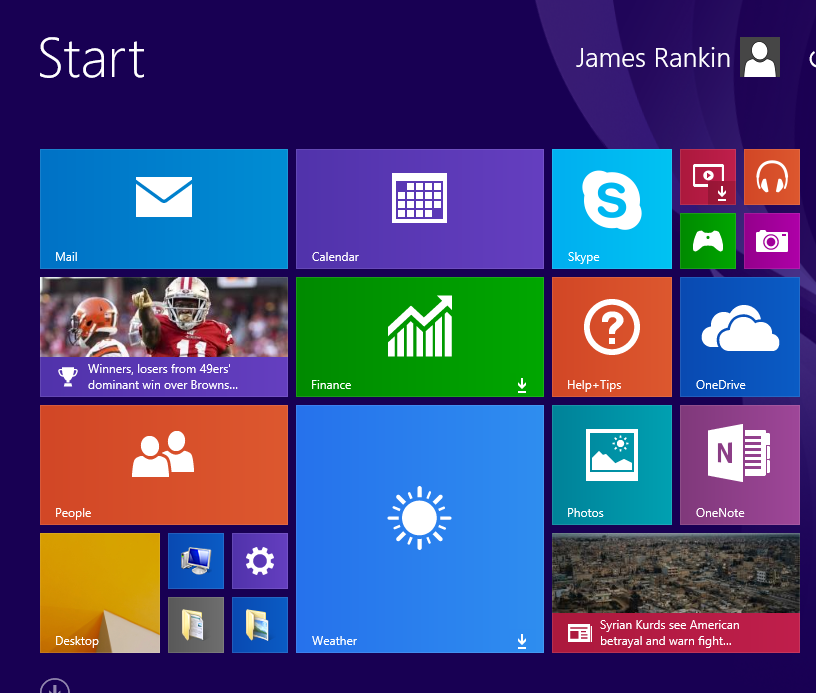Open the People tile

click(x=164, y=465)
